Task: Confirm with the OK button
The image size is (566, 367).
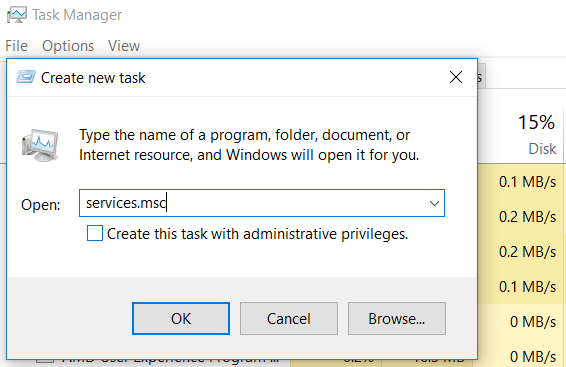Action: [181, 319]
